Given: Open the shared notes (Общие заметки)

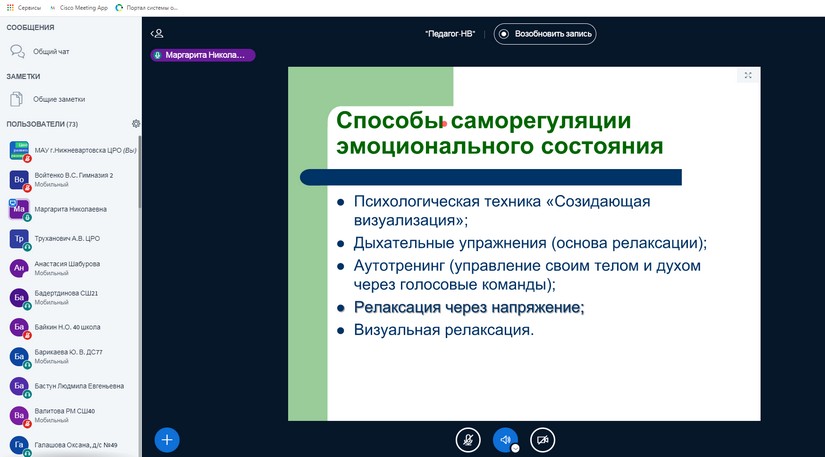Looking at the screenshot, I should [47, 99].
